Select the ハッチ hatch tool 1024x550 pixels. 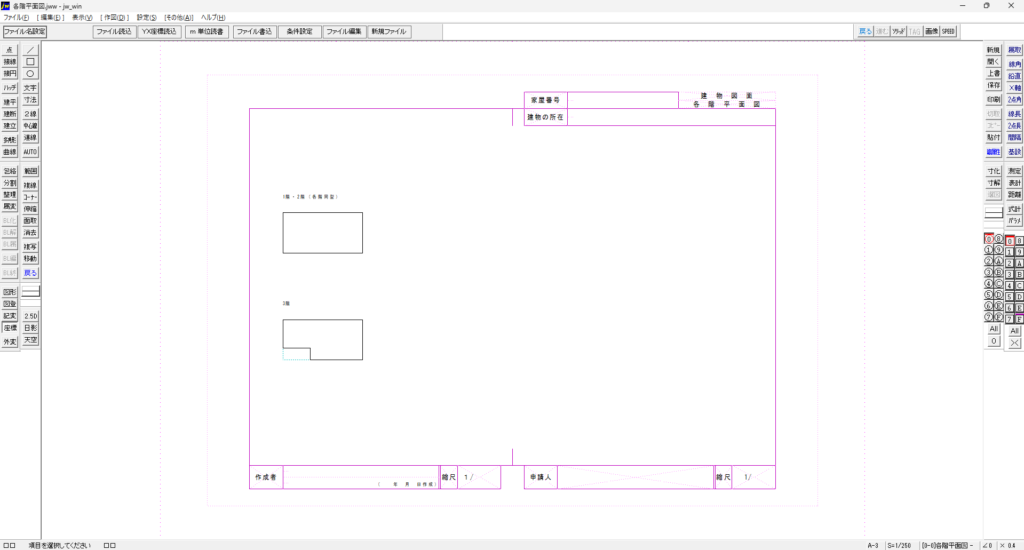(x=9, y=88)
